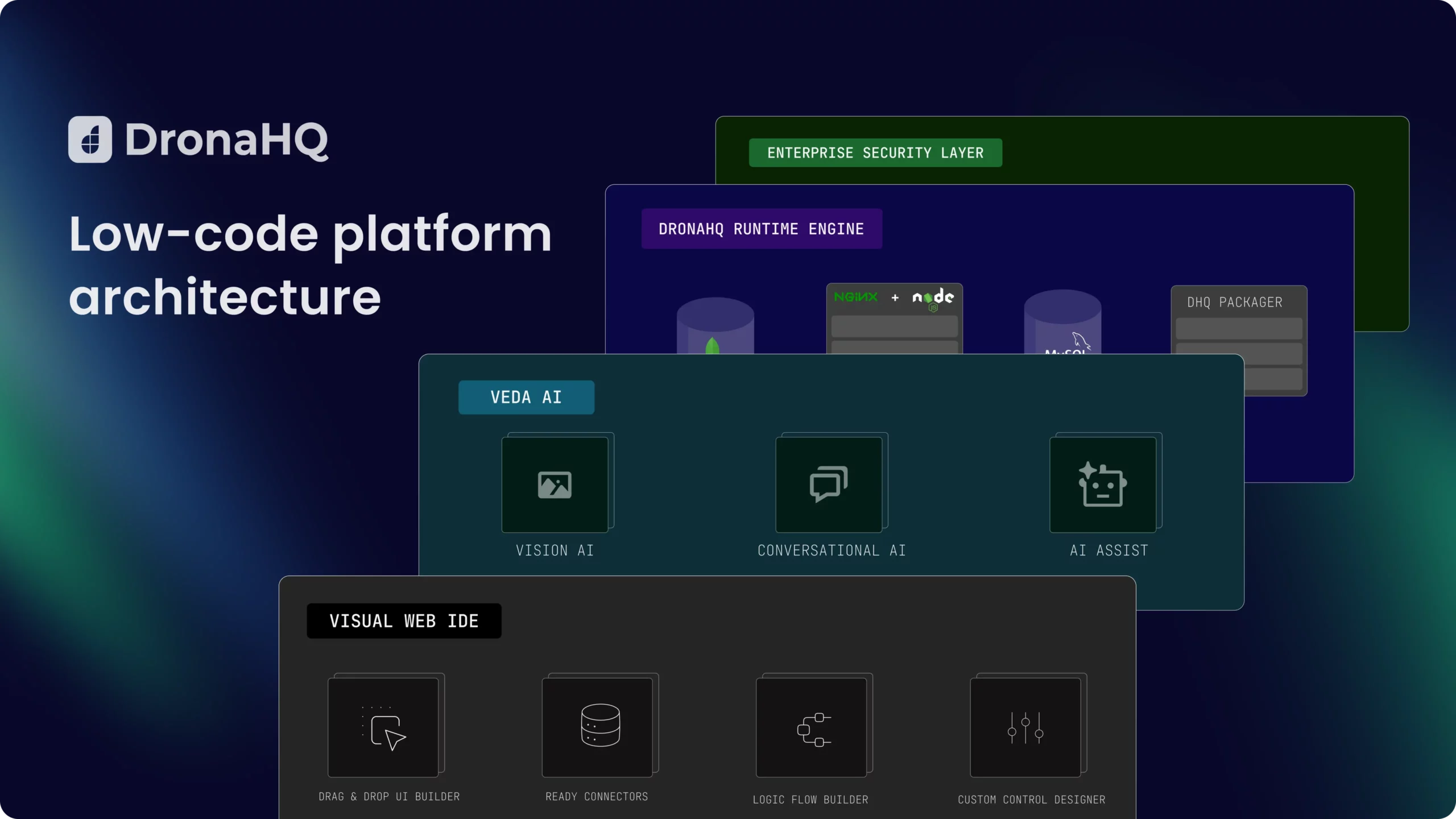Click the Custom Control Designer sliders icon
1456x819 pixels.
pos(1025,727)
